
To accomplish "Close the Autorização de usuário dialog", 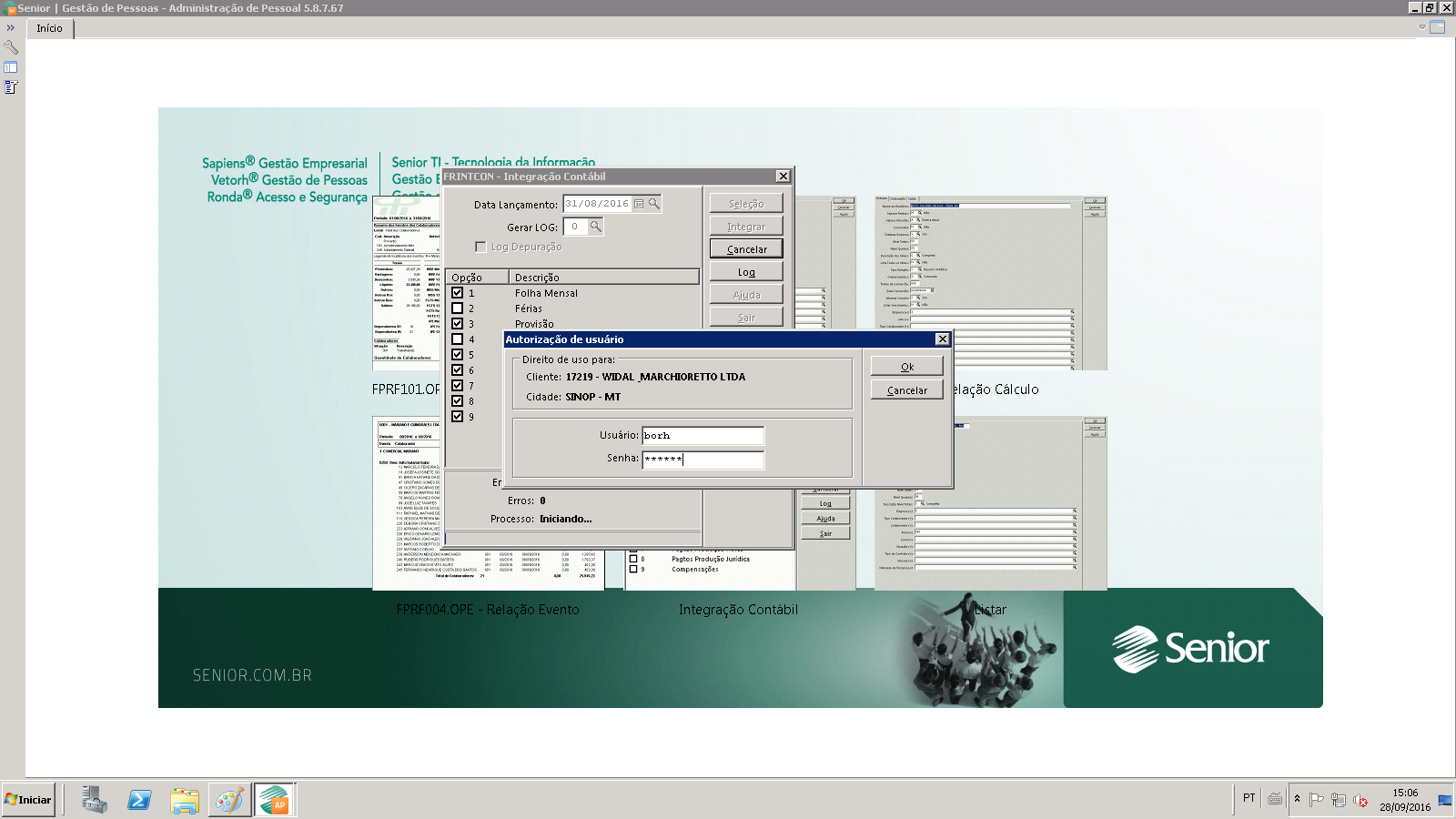I will (943, 339).
